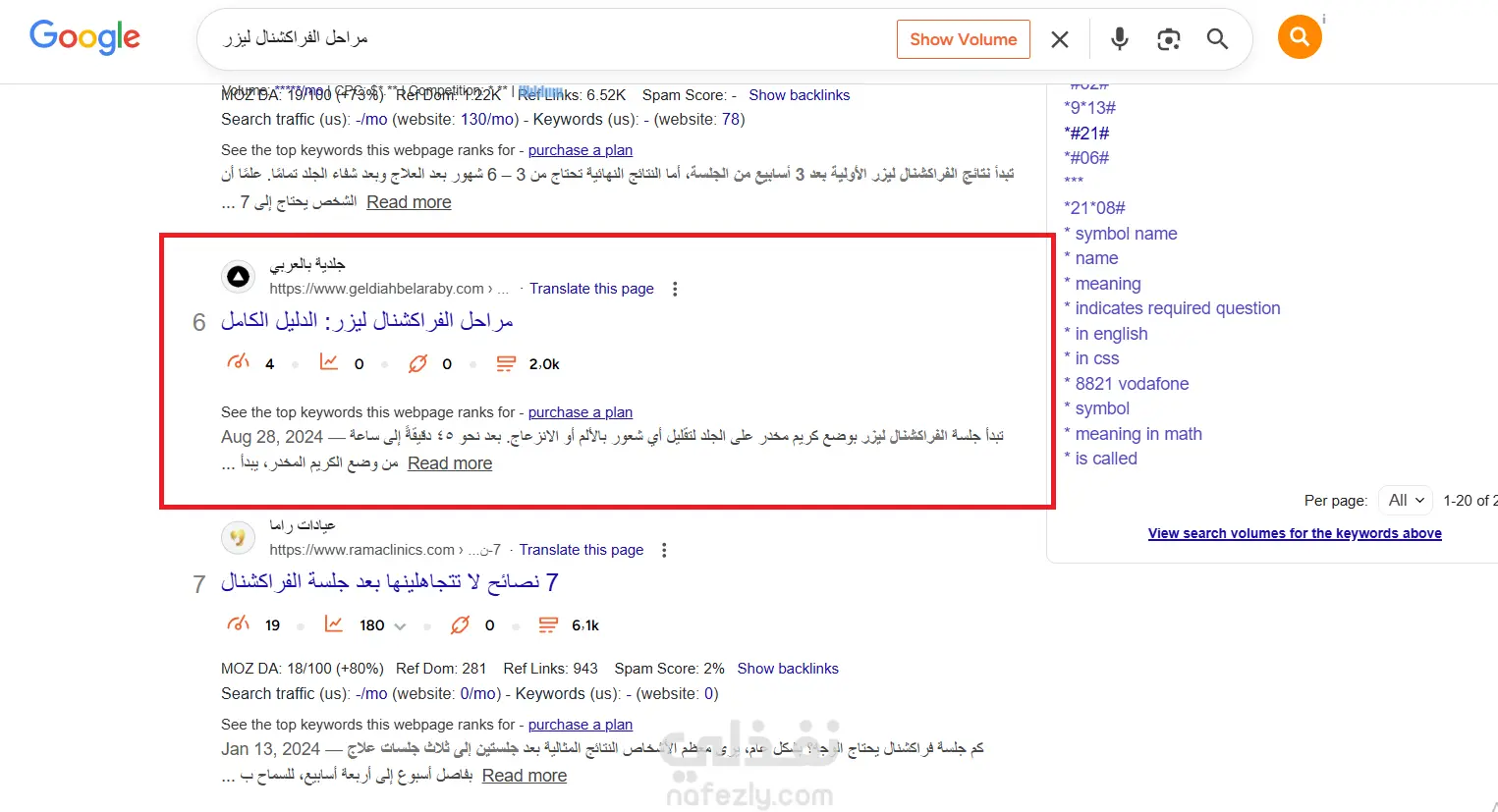Click the link-chain icon in result 7
This screenshot has height=812, width=1498.
(460, 624)
